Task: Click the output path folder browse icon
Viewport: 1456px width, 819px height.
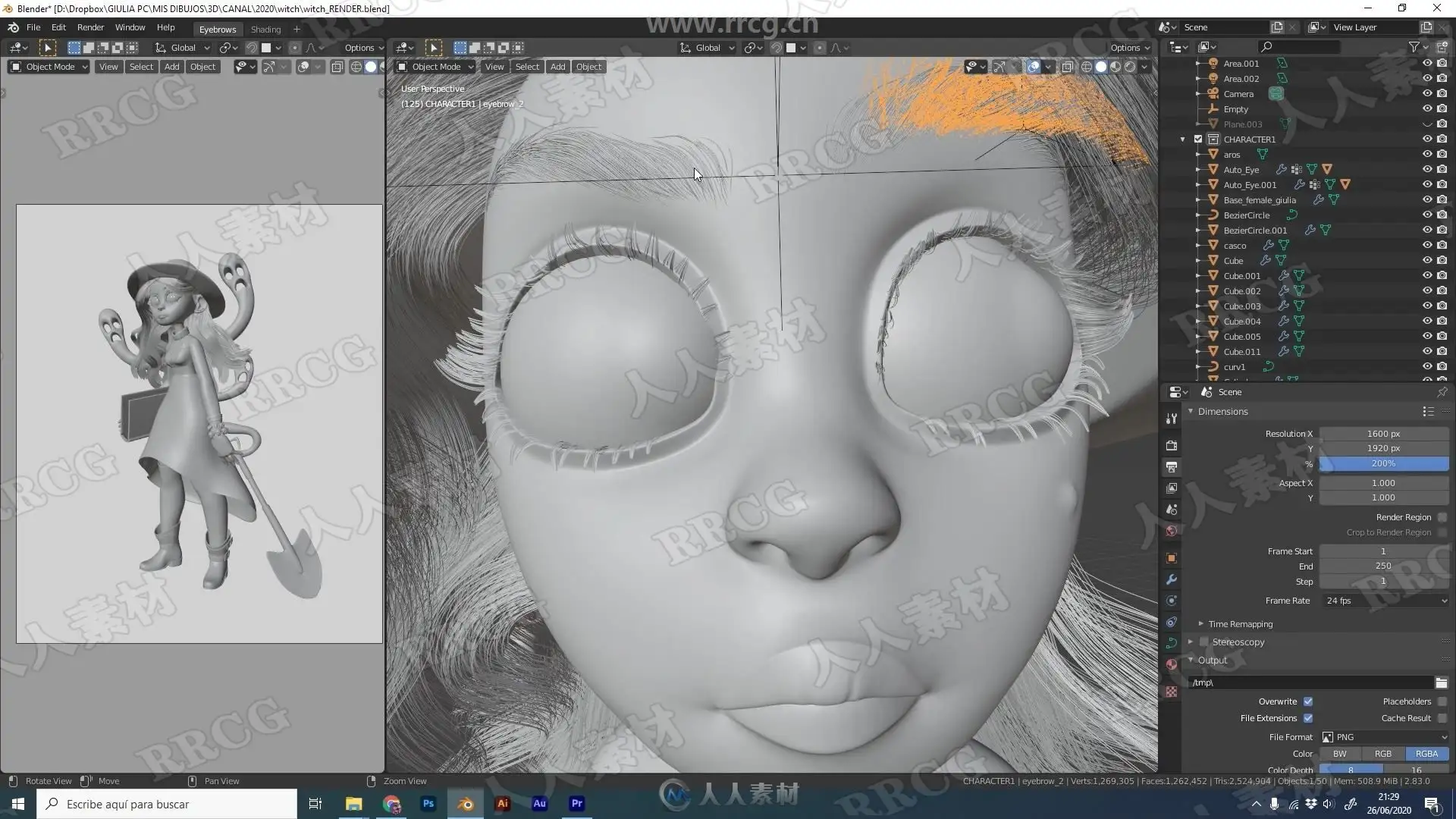Action: point(1441,682)
